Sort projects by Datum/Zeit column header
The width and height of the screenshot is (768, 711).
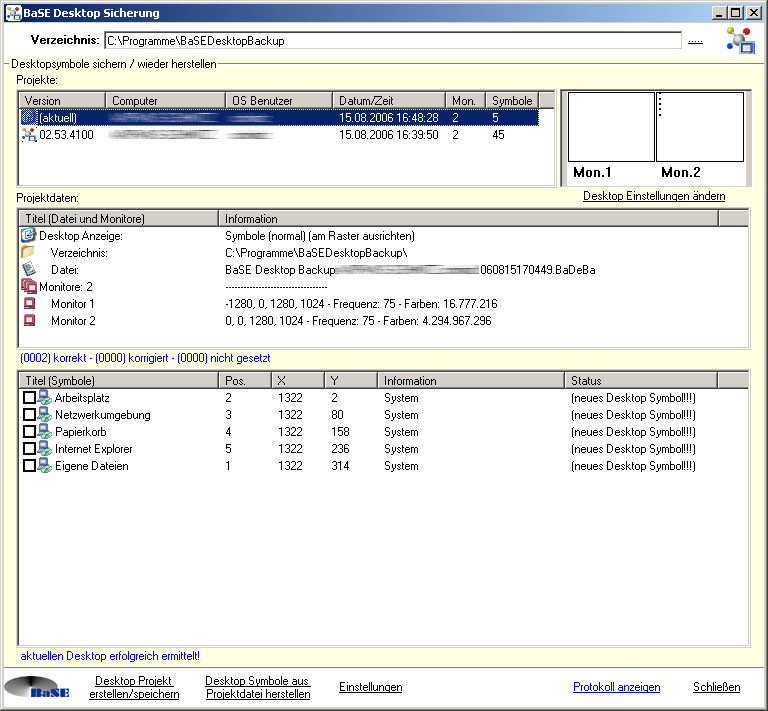point(388,101)
